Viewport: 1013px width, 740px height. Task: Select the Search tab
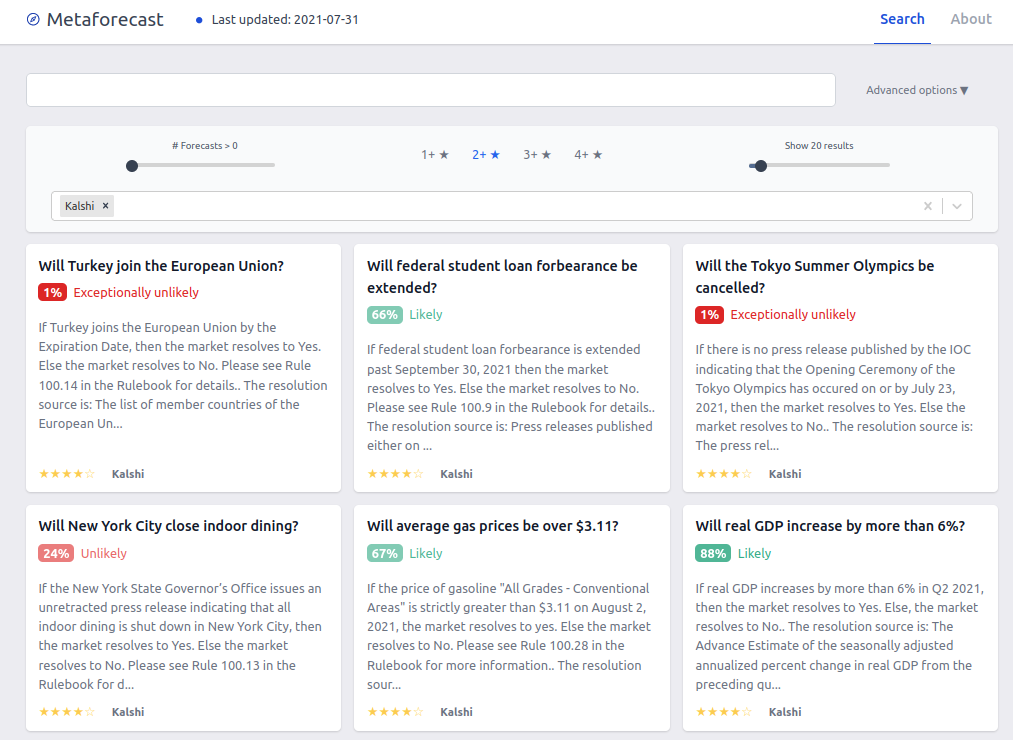902,19
